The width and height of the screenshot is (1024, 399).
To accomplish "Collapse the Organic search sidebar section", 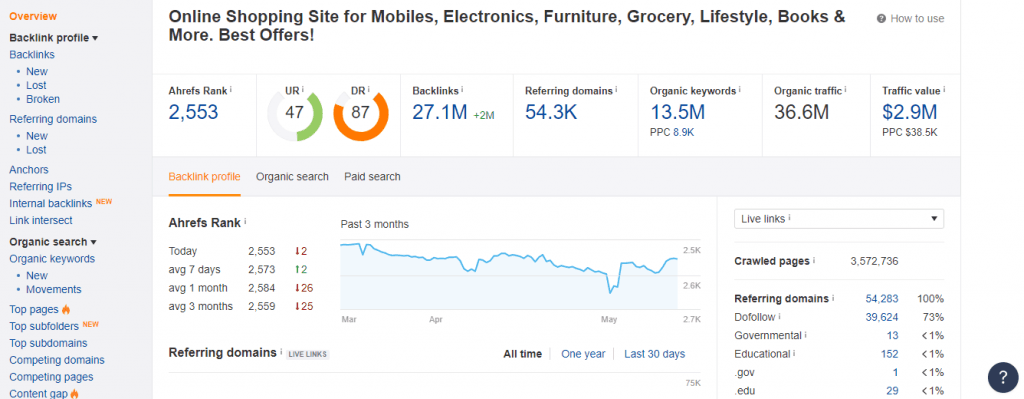I will coord(53,242).
